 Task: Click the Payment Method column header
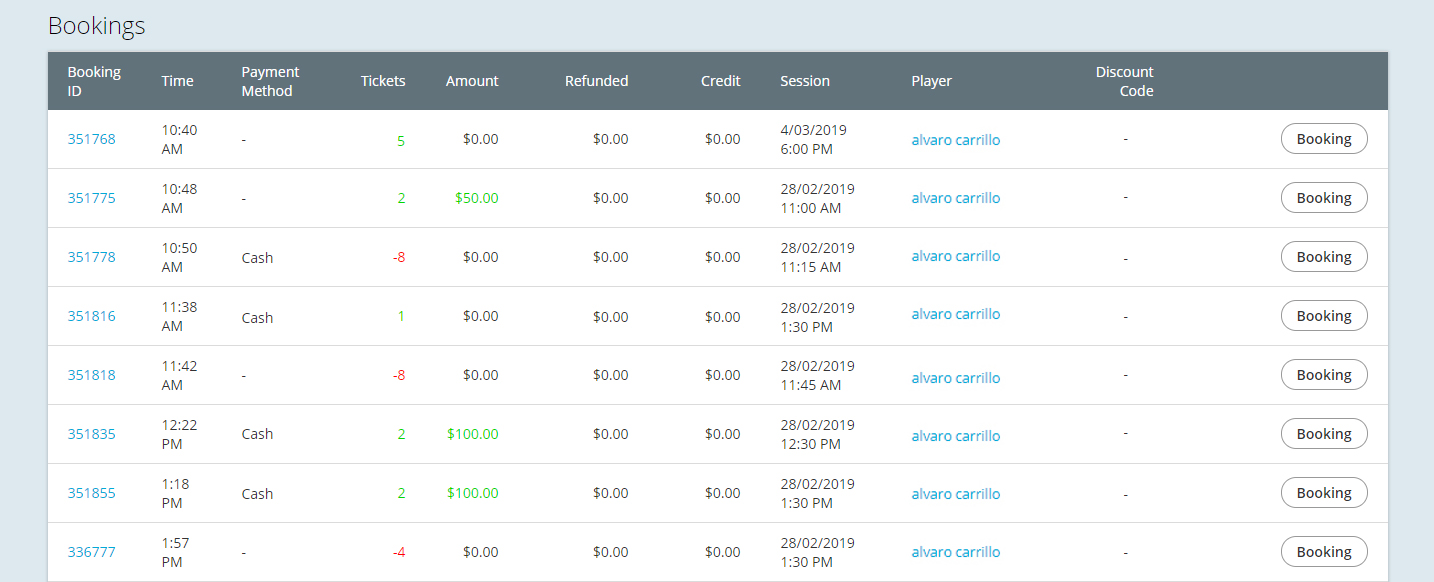point(270,81)
